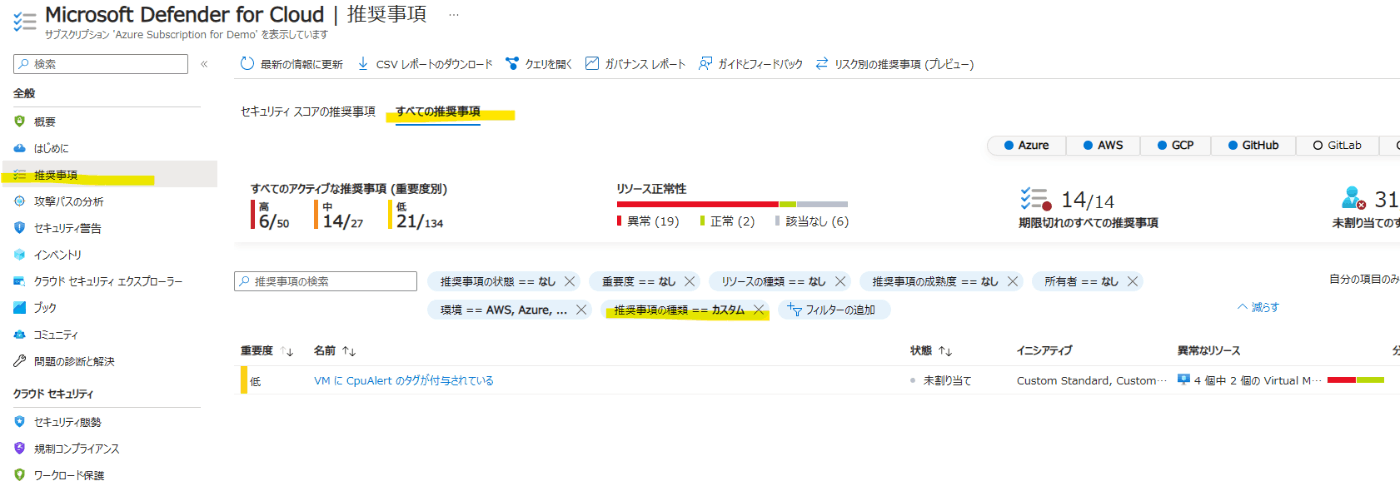
Task: Remove the 推奨事項の成熟度 filter
Action: click(1012, 282)
